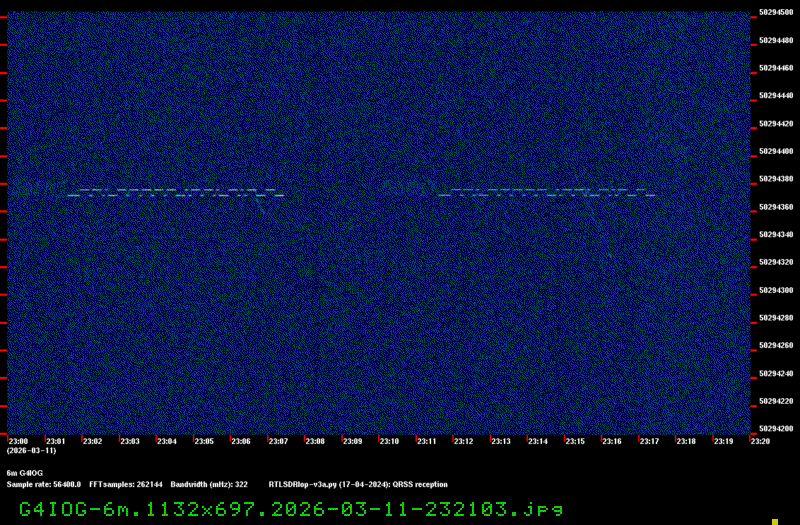Click the 23:03 time axis label
Viewport: 800px width, 525px height.
(130, 441)
